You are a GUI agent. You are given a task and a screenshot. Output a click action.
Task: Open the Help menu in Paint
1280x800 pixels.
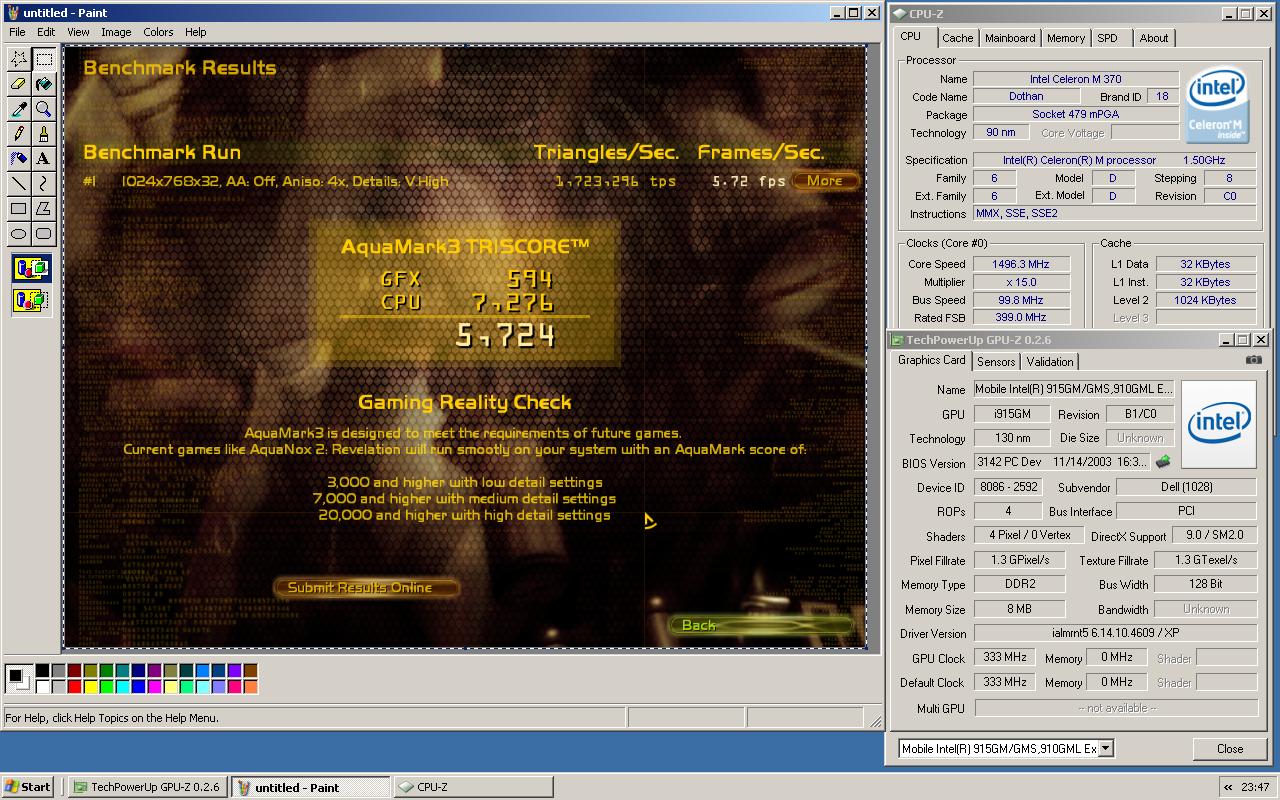coord(196,32)
